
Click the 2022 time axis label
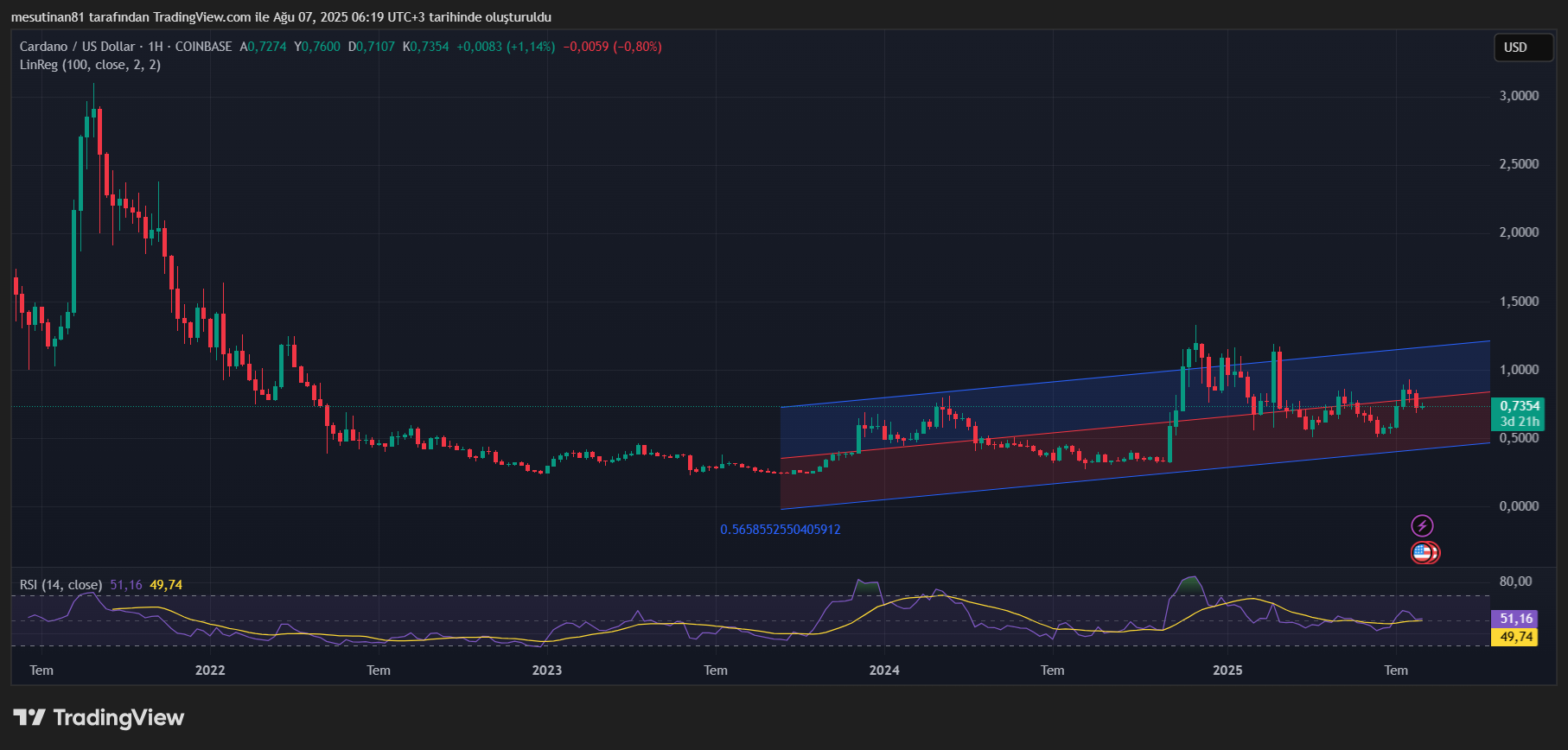(x=210, y=671)
